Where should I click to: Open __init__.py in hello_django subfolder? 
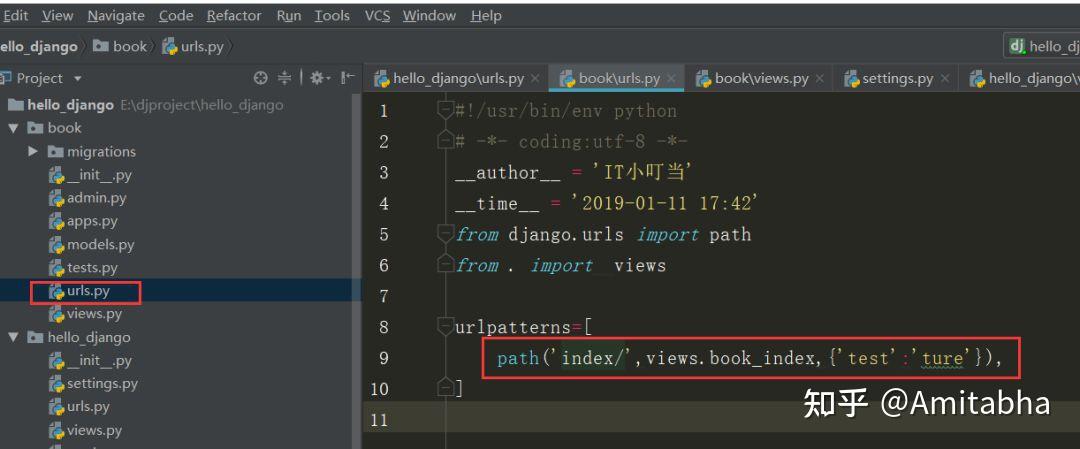coord(90,360)
